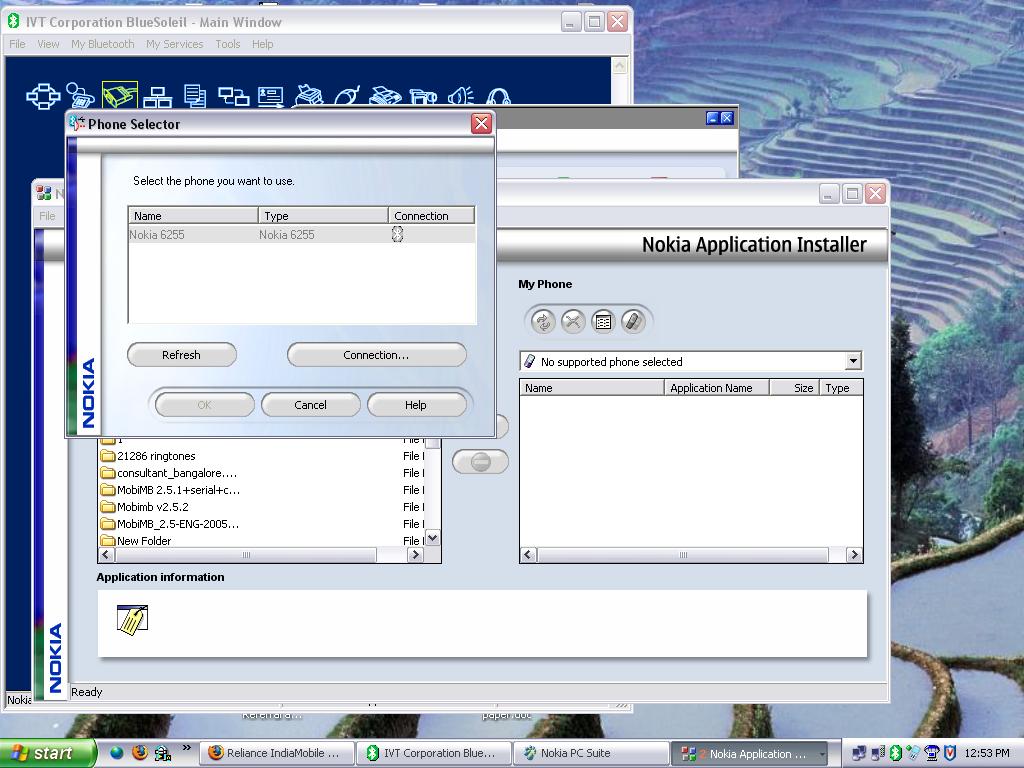Open the My Bluetooth menu
The width and height of the screenshot is (1024, 768).
point(103,44)
